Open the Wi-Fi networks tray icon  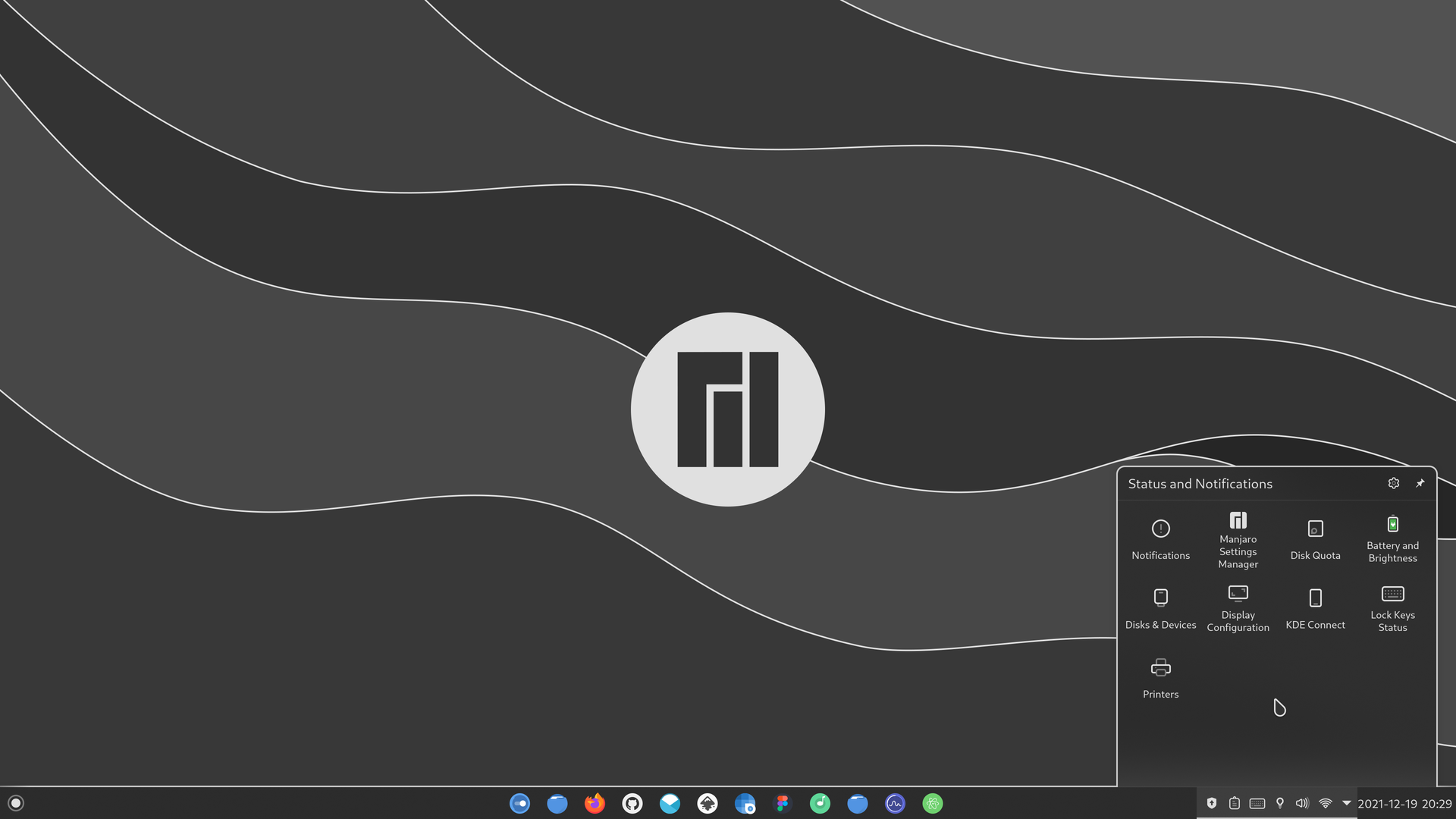(x=1326, y=803)
